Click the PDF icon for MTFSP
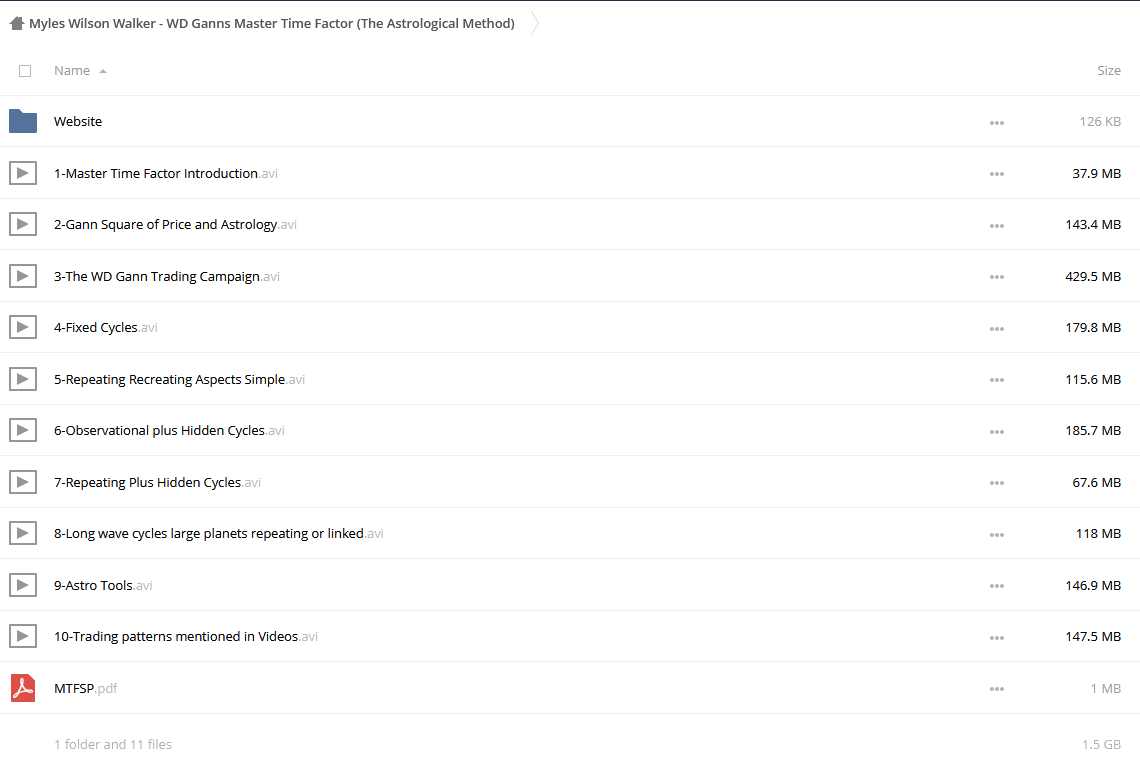1140x763 pixels. click(x=23, y=687)
